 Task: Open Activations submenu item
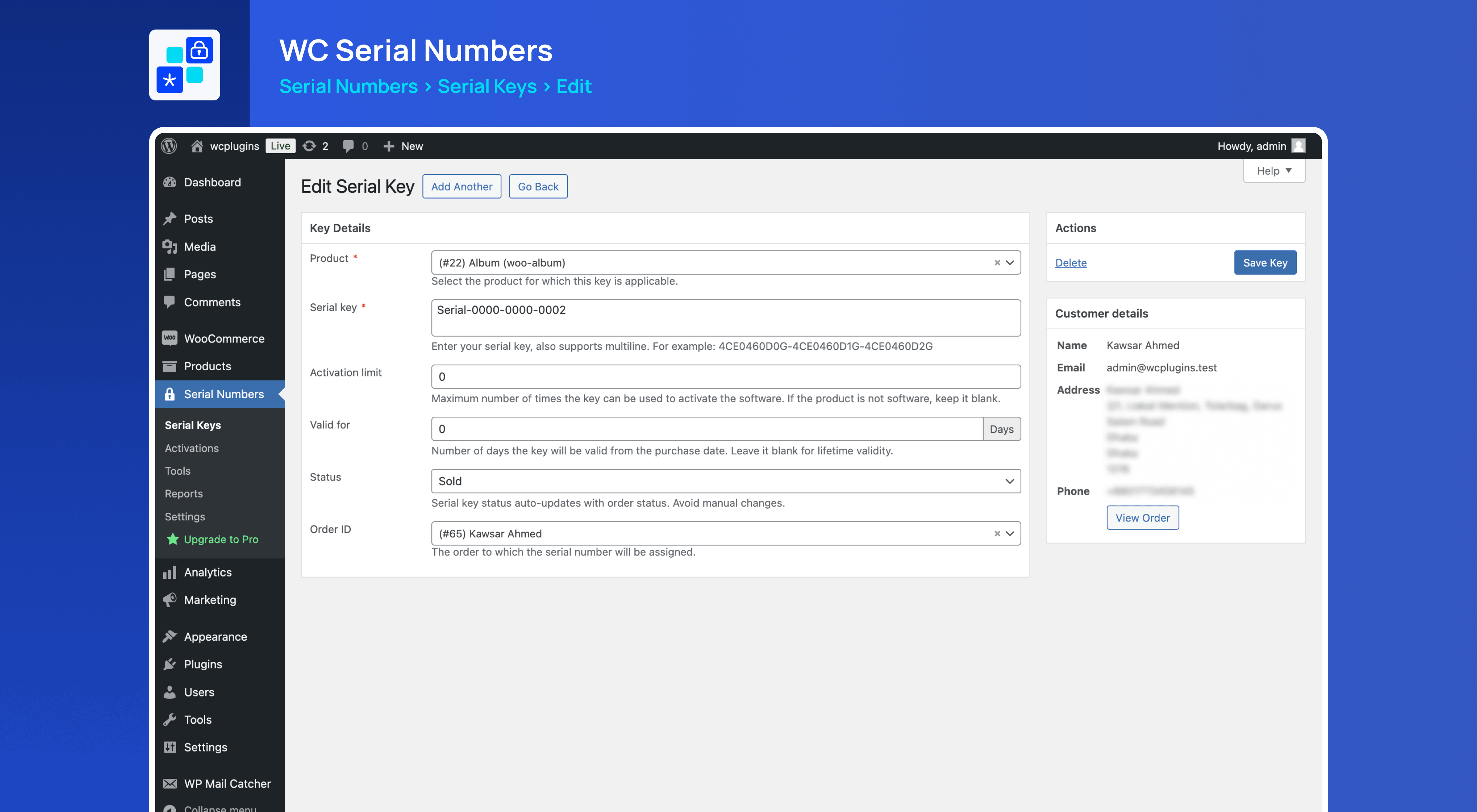192,448
